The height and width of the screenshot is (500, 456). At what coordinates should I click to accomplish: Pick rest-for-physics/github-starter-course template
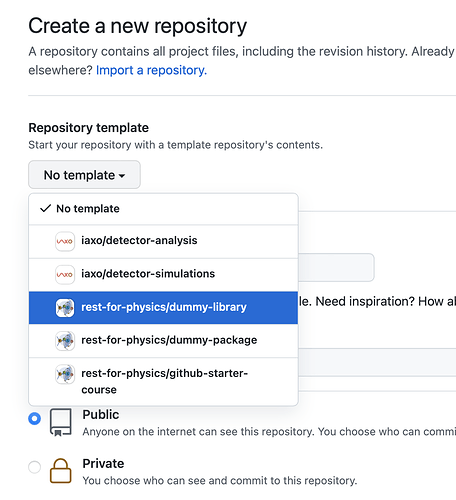(x=163, y=382)
